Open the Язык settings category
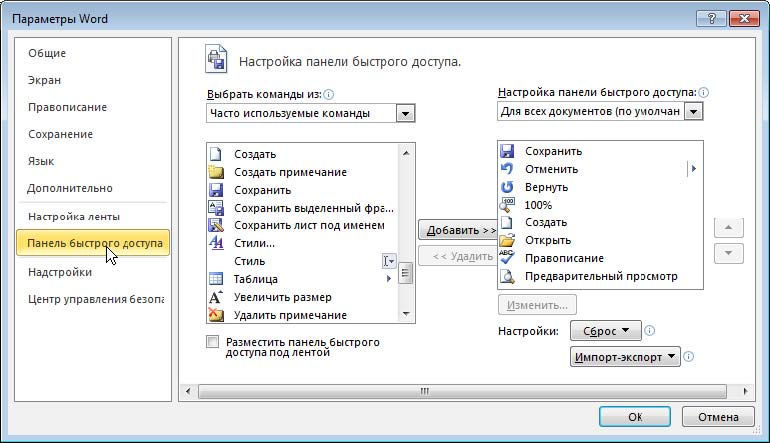 click(41, 161)
